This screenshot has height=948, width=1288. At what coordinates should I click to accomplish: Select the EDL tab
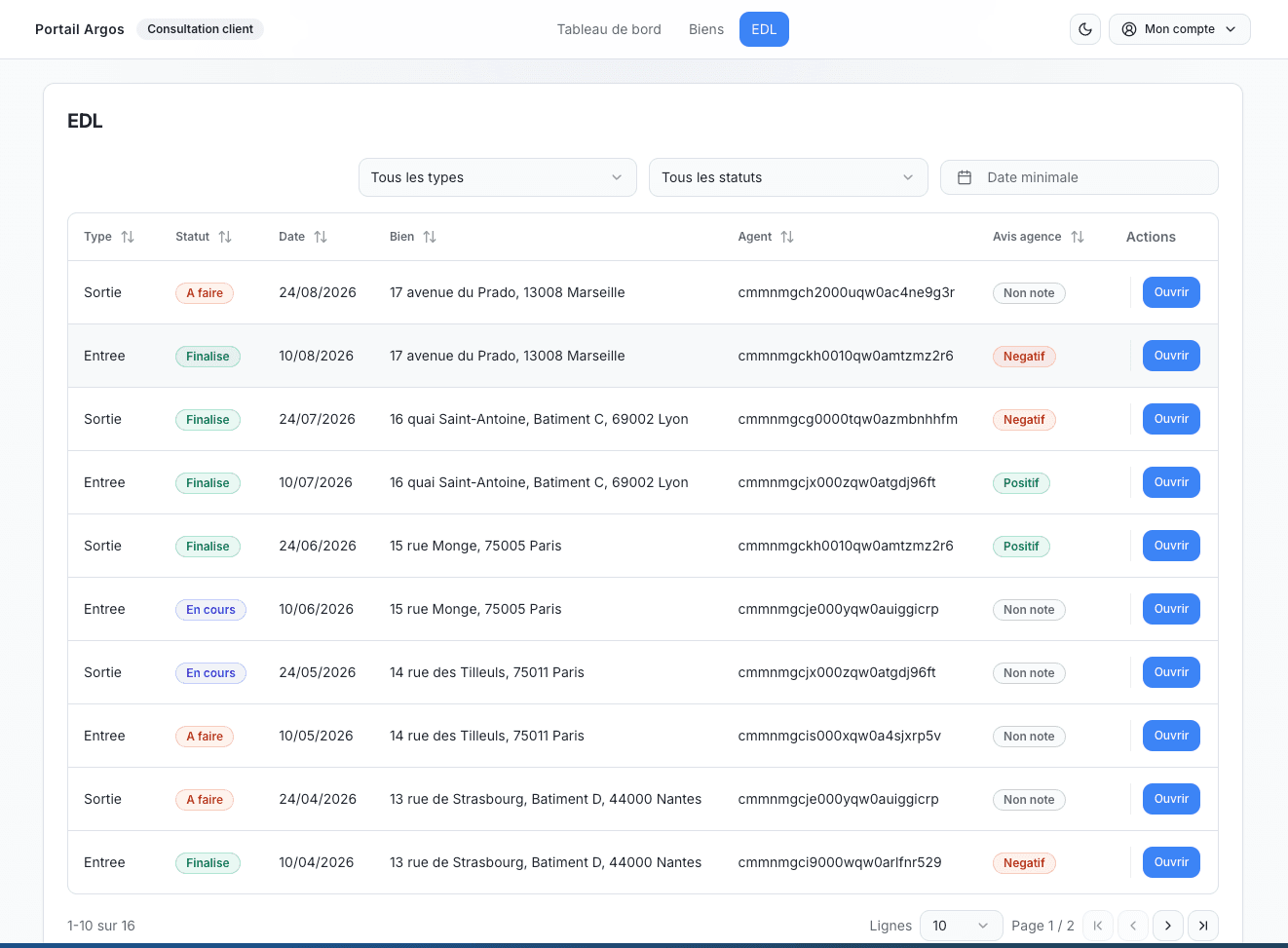pyautogui.click(x=764, y=29)
